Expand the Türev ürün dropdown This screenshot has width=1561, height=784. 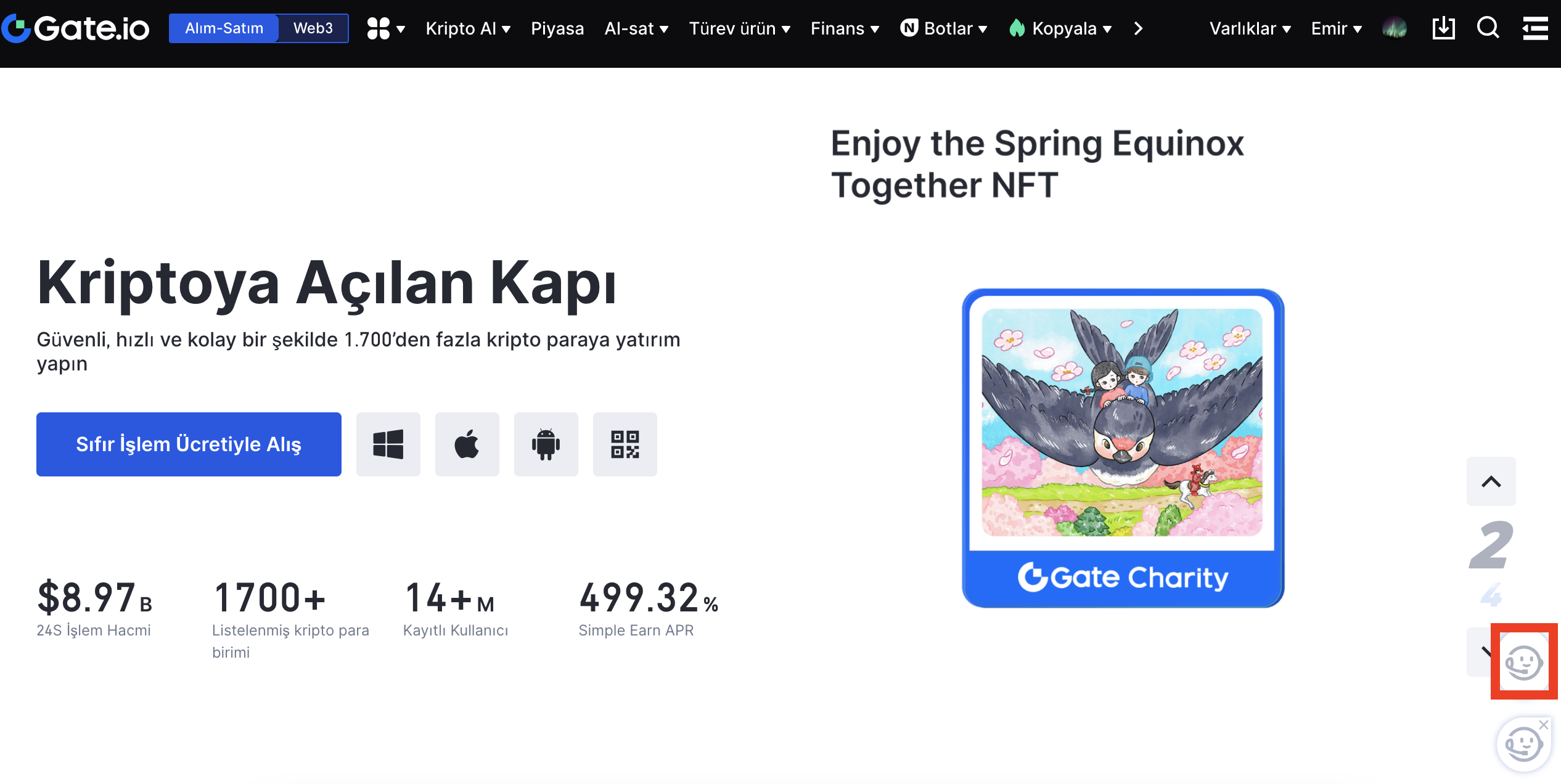tap(739, 28)
